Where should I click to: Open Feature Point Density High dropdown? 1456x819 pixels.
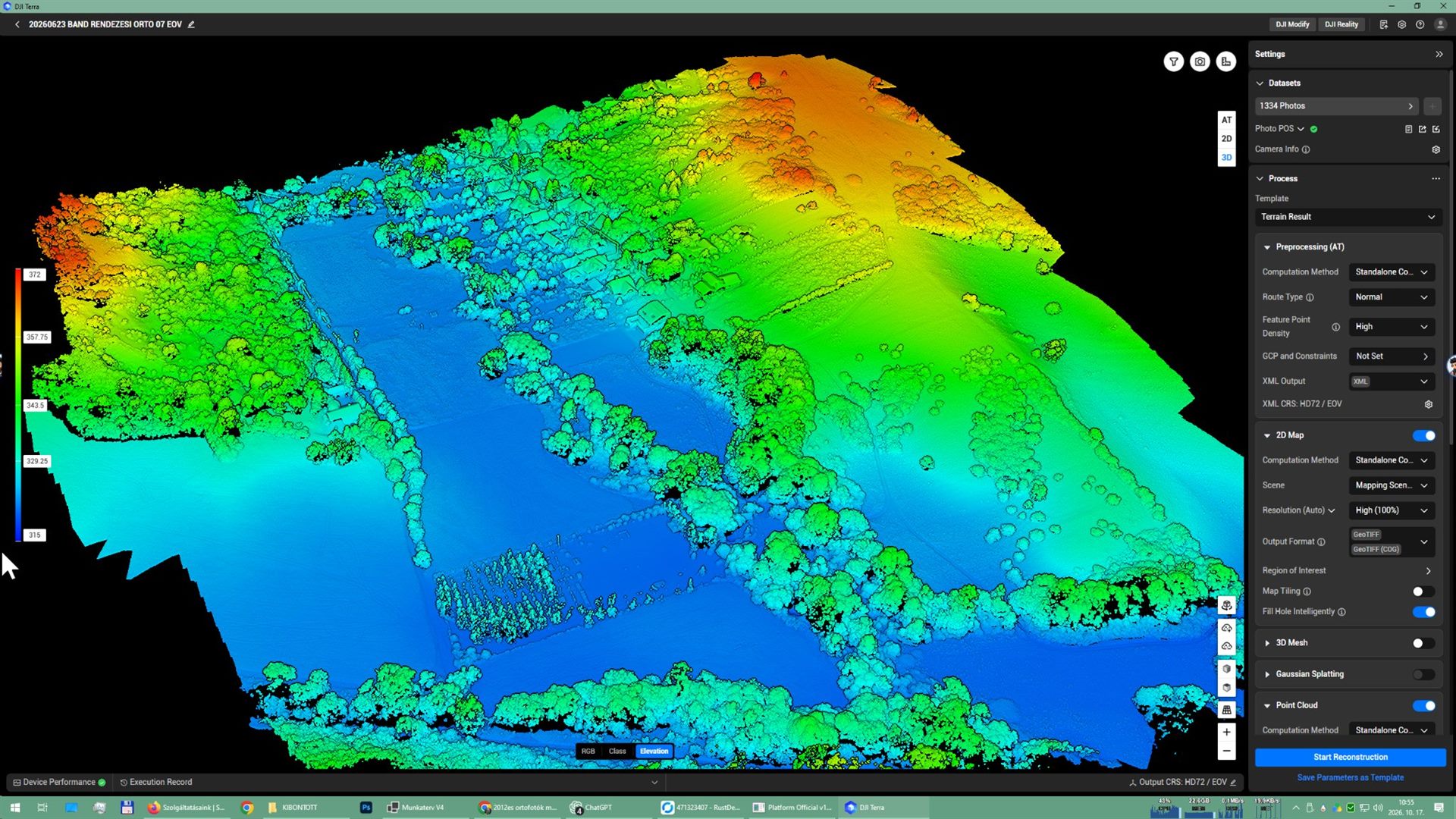[1392, 327]
